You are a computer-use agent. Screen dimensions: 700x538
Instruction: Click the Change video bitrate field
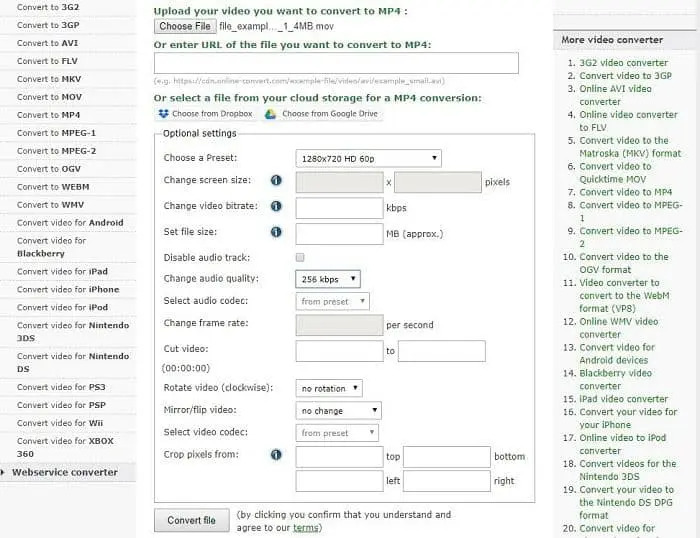click(x=339, y=207)
